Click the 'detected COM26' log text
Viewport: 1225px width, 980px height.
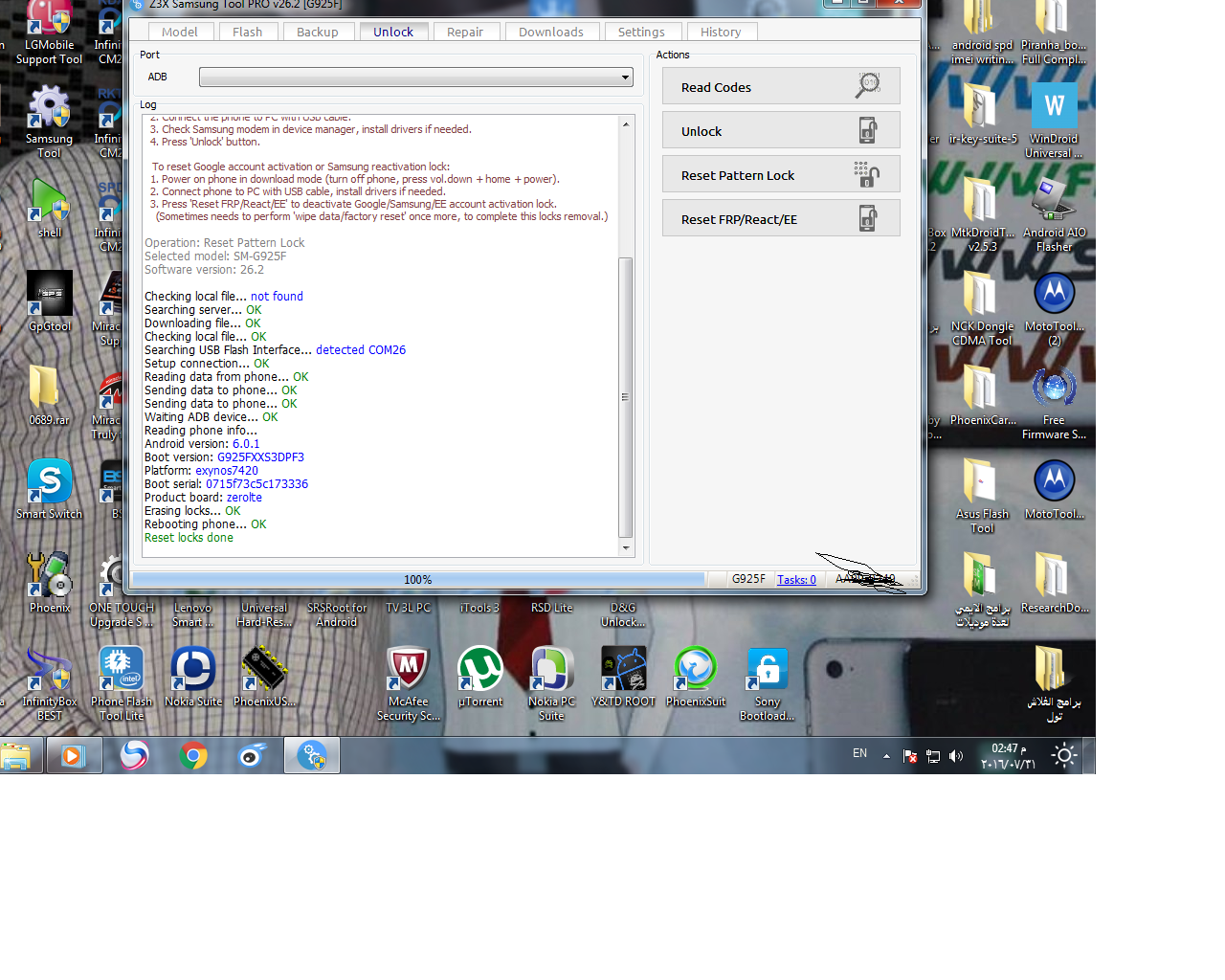[x=361, y=350]
